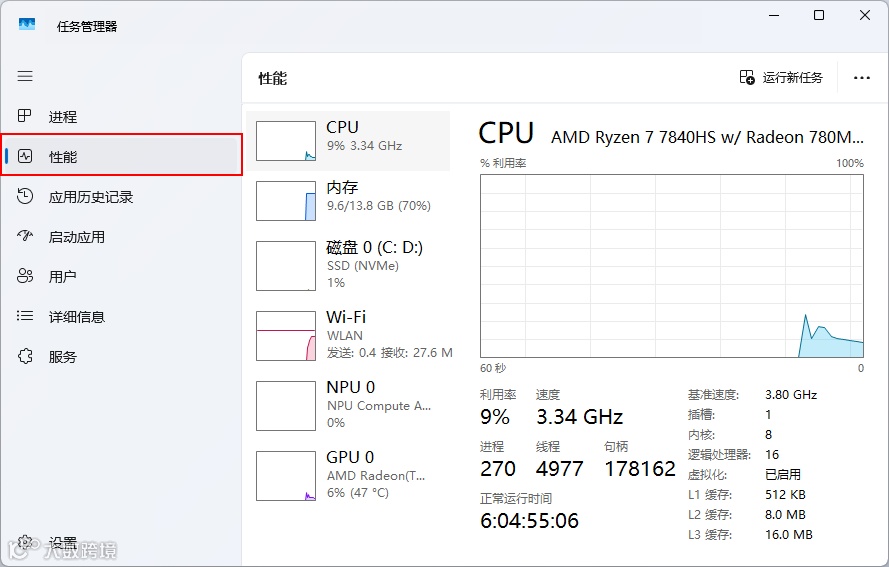
Task: Select the NPU 0 mini graph thumbnail
Action: 286,406
